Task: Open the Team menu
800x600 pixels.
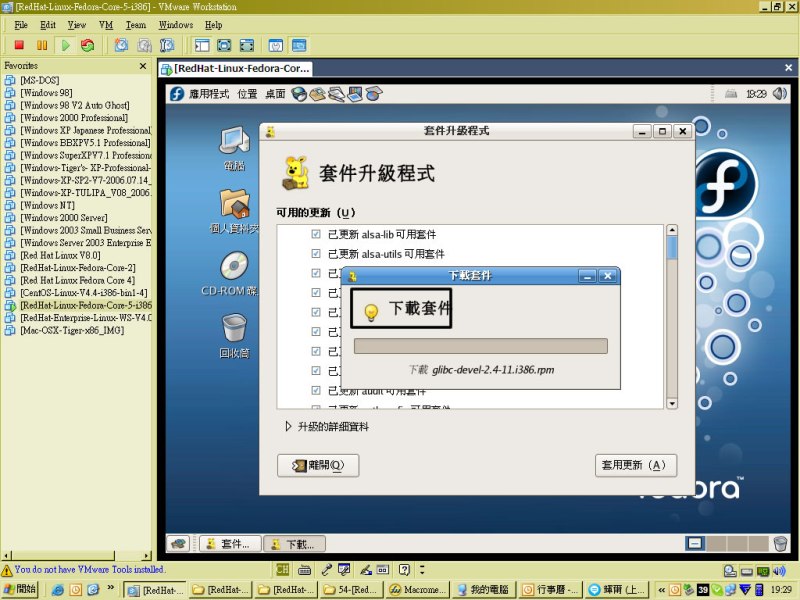Action: 136,25
